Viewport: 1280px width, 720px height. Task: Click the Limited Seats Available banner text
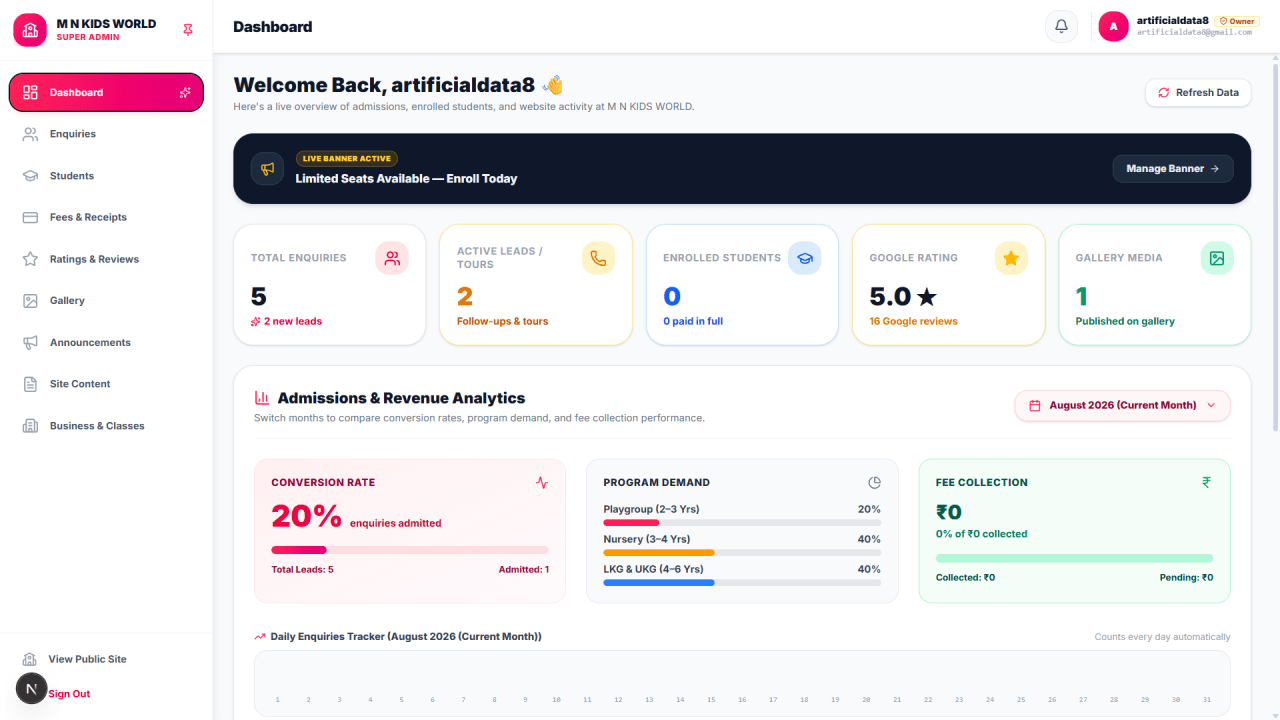(x=406, y=179)
